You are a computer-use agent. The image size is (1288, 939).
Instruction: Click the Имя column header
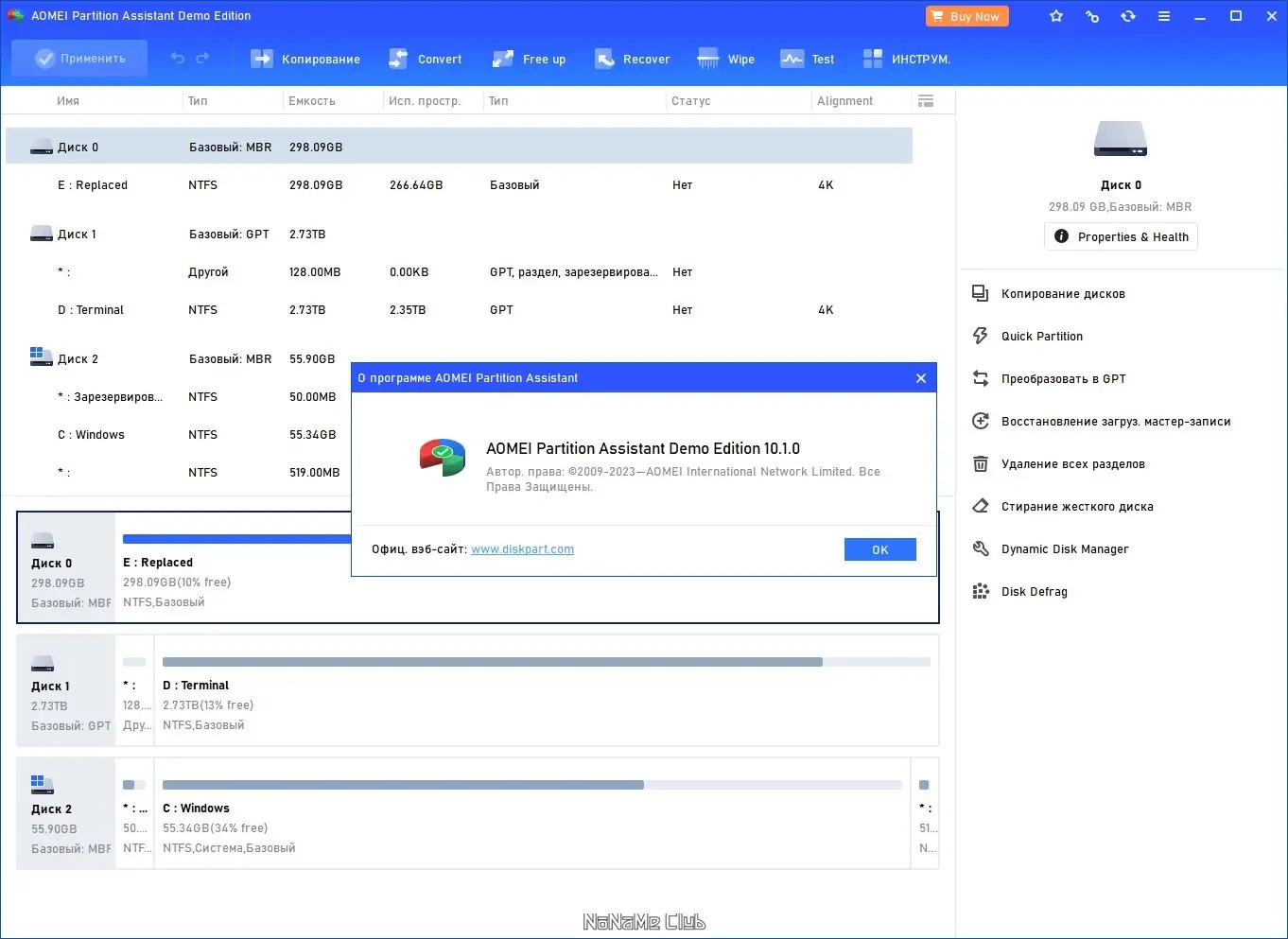pos(68,101)
